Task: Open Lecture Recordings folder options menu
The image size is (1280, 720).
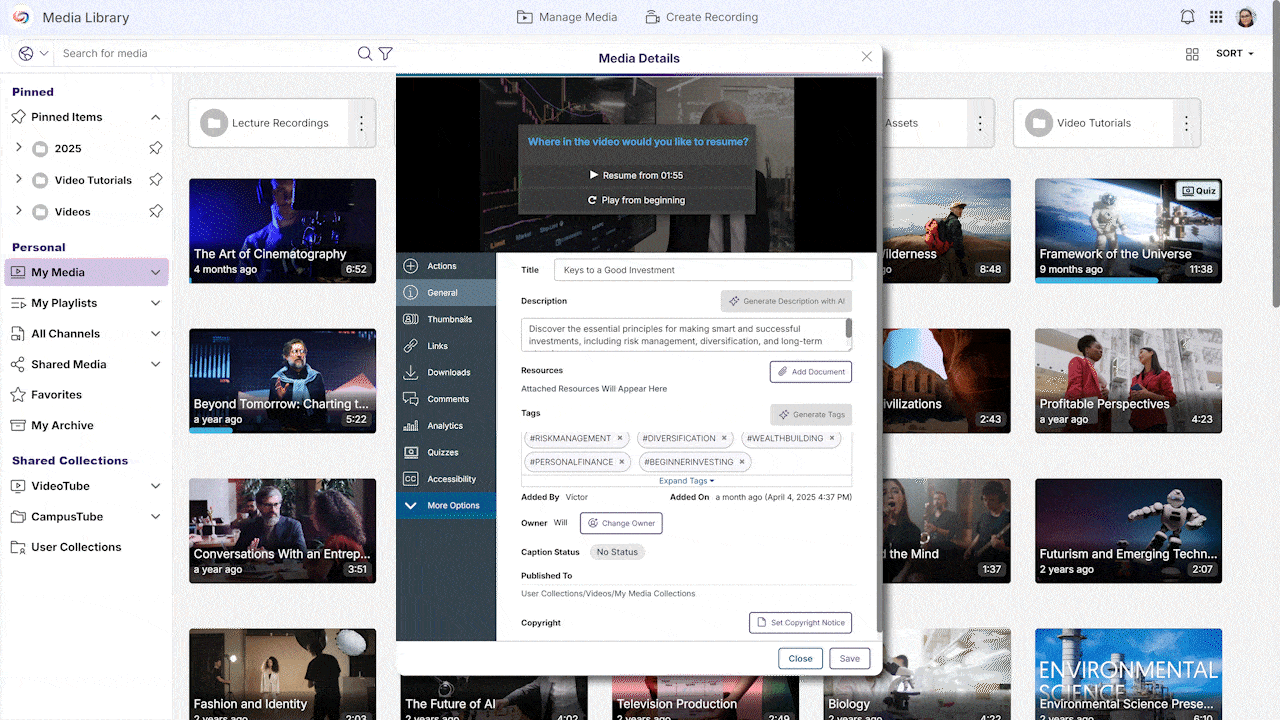Action: point(361,123)
